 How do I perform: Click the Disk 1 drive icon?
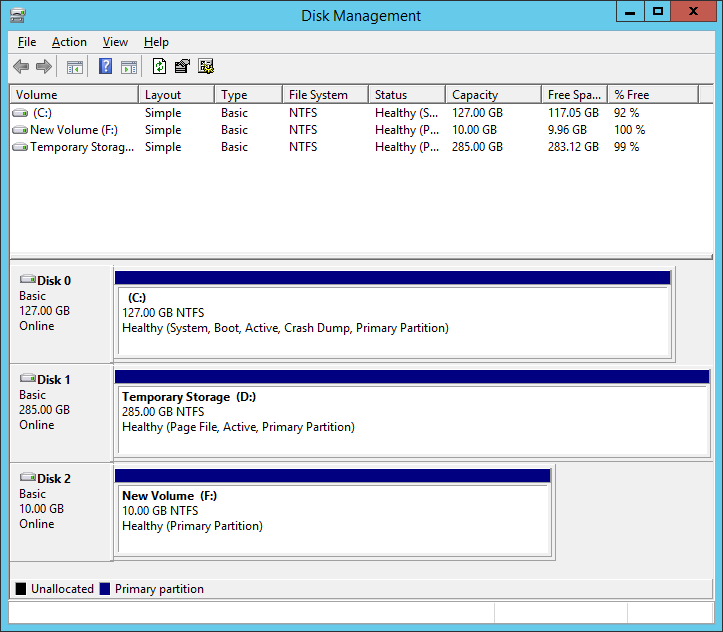(x=28, y=378)
